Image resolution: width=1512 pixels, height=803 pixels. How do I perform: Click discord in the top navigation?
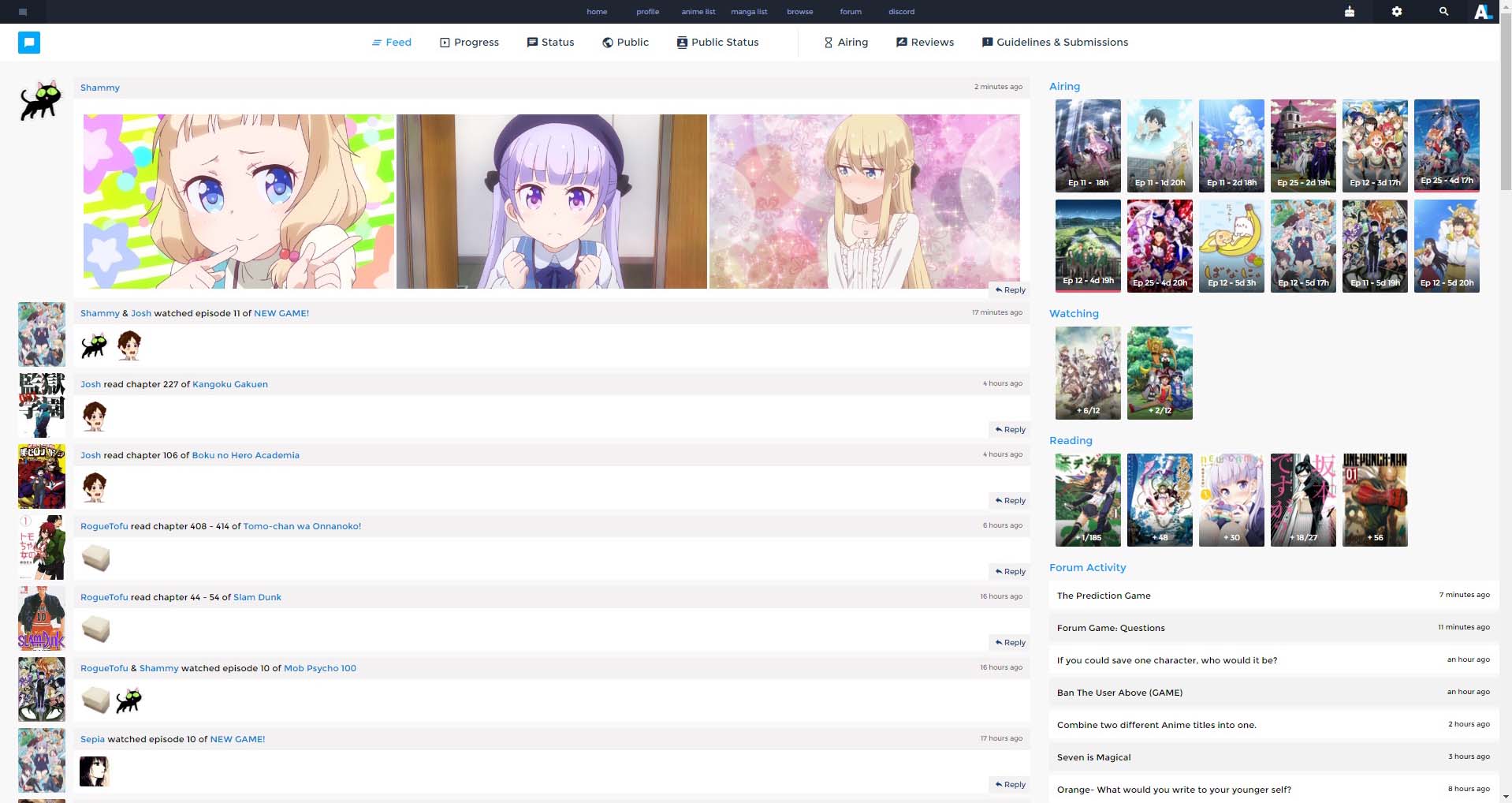click(901, 12)
